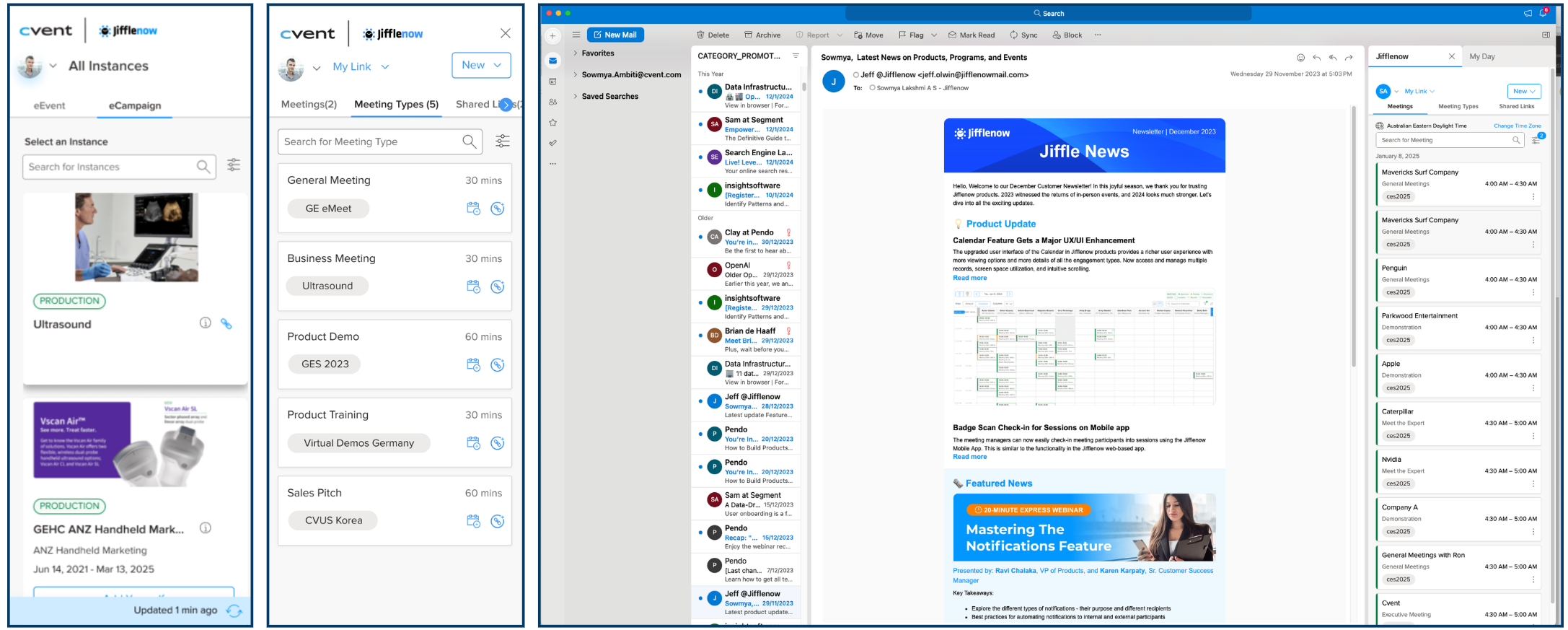Viewport: 1568px width, 630px height.
Task: Click the Forward arrow icon on the email
Action: pos(1349,58)
